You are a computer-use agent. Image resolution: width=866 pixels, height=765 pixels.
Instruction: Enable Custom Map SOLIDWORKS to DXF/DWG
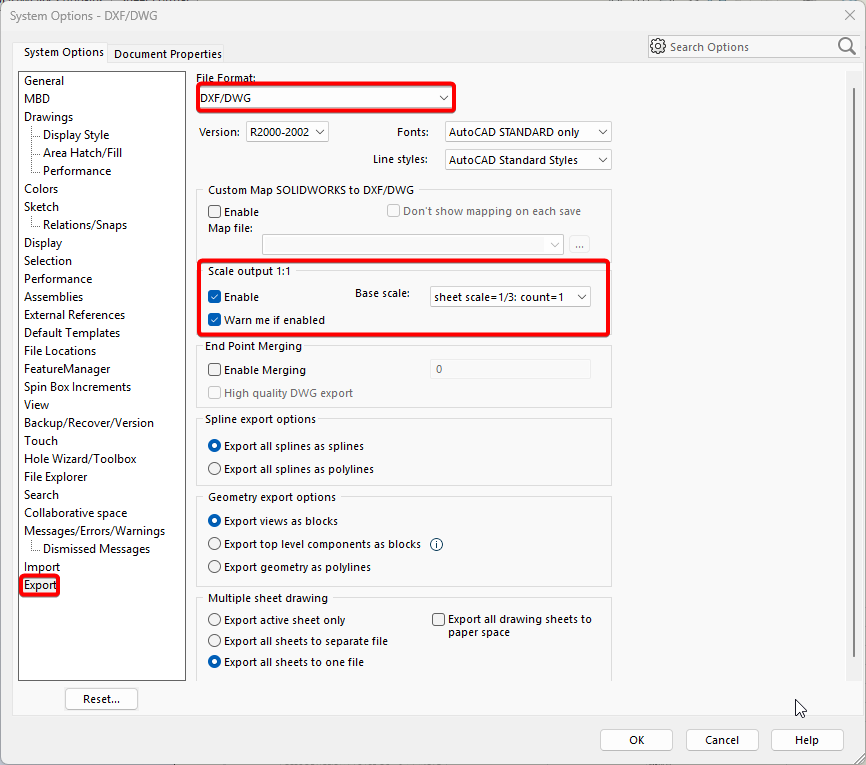click(x=214, y=212)
